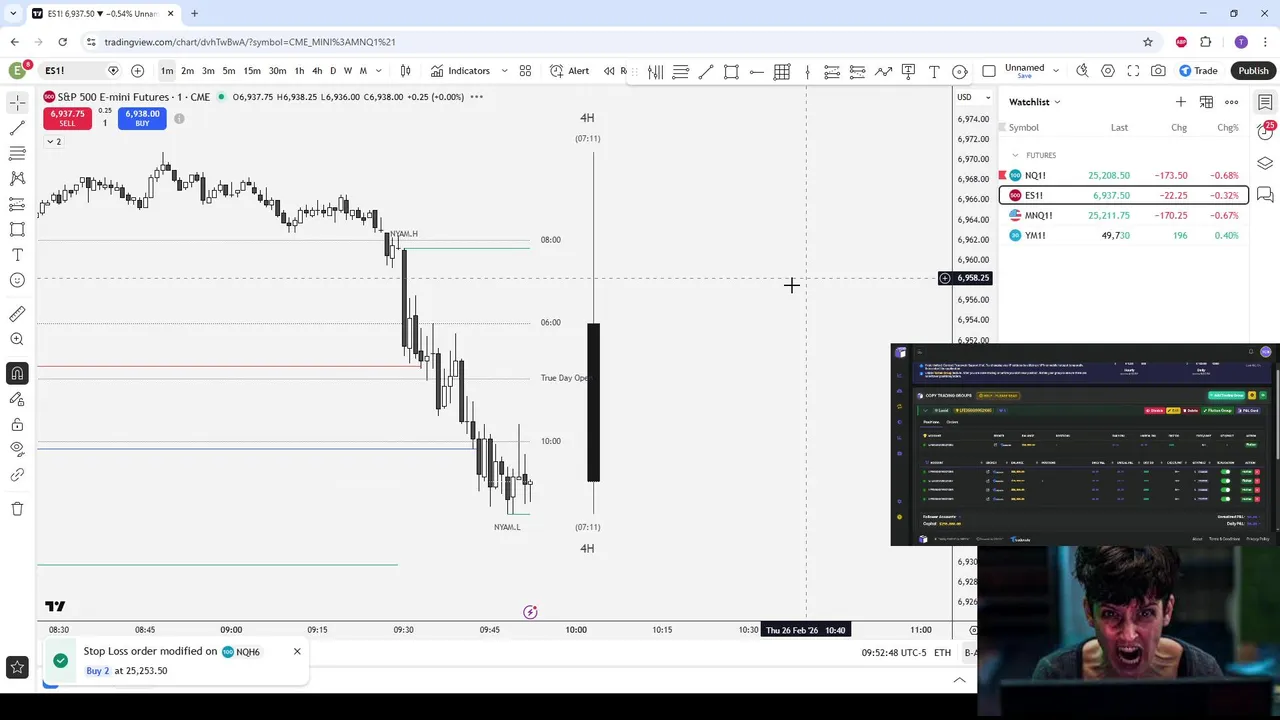Close the Stop Loss notification
This screenshot has height=720, width=1280.
(x=297, y=652)
